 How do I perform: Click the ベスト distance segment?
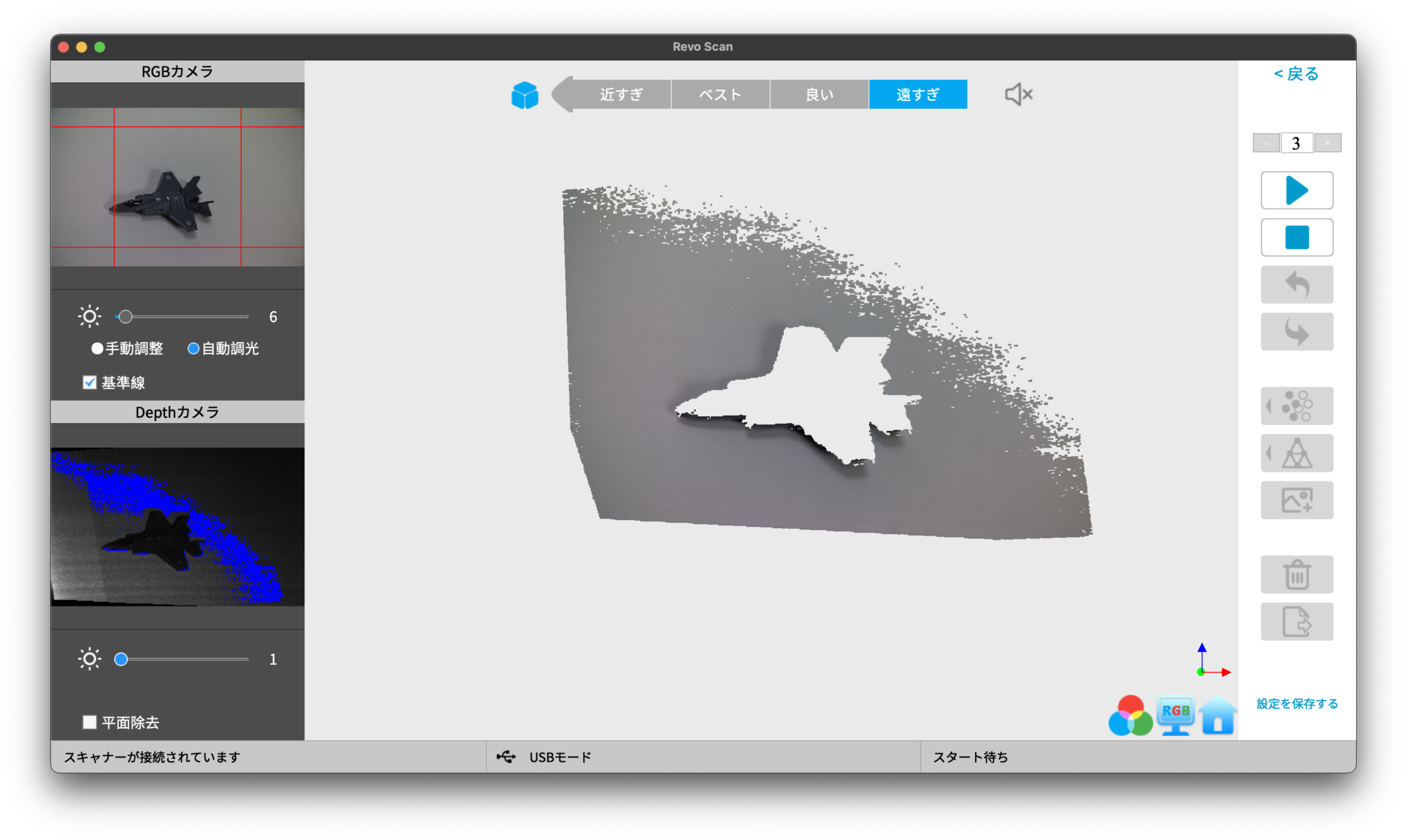(720, 95)
